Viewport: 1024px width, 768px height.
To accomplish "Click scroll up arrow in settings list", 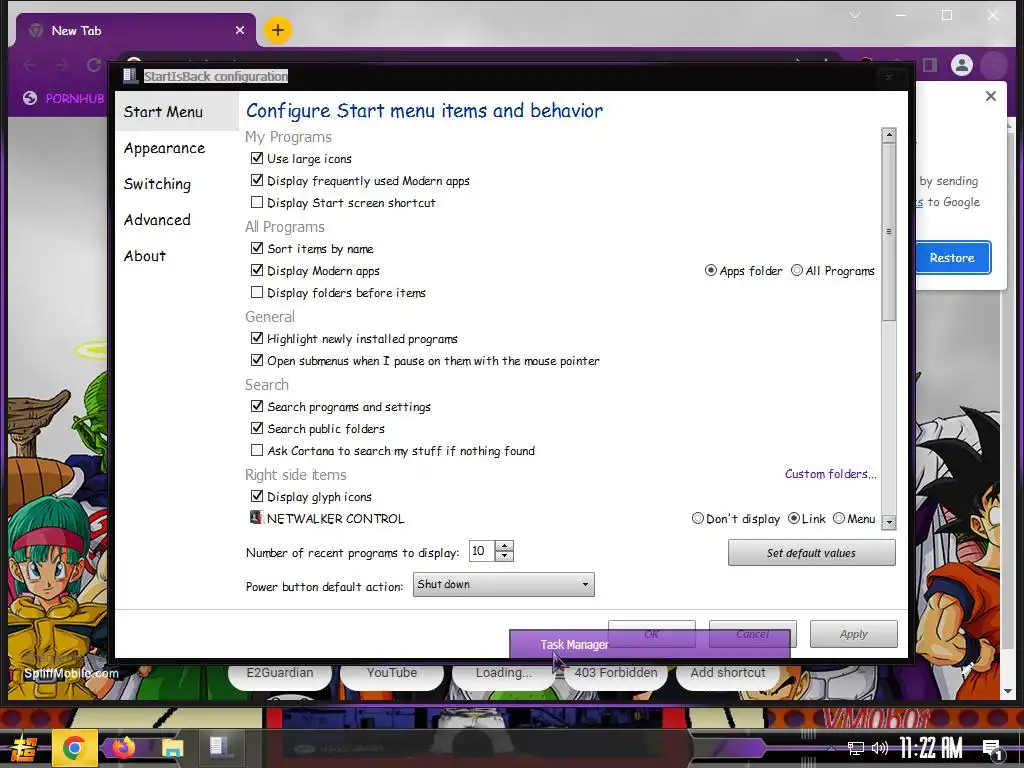I will [x=888, y=135].
